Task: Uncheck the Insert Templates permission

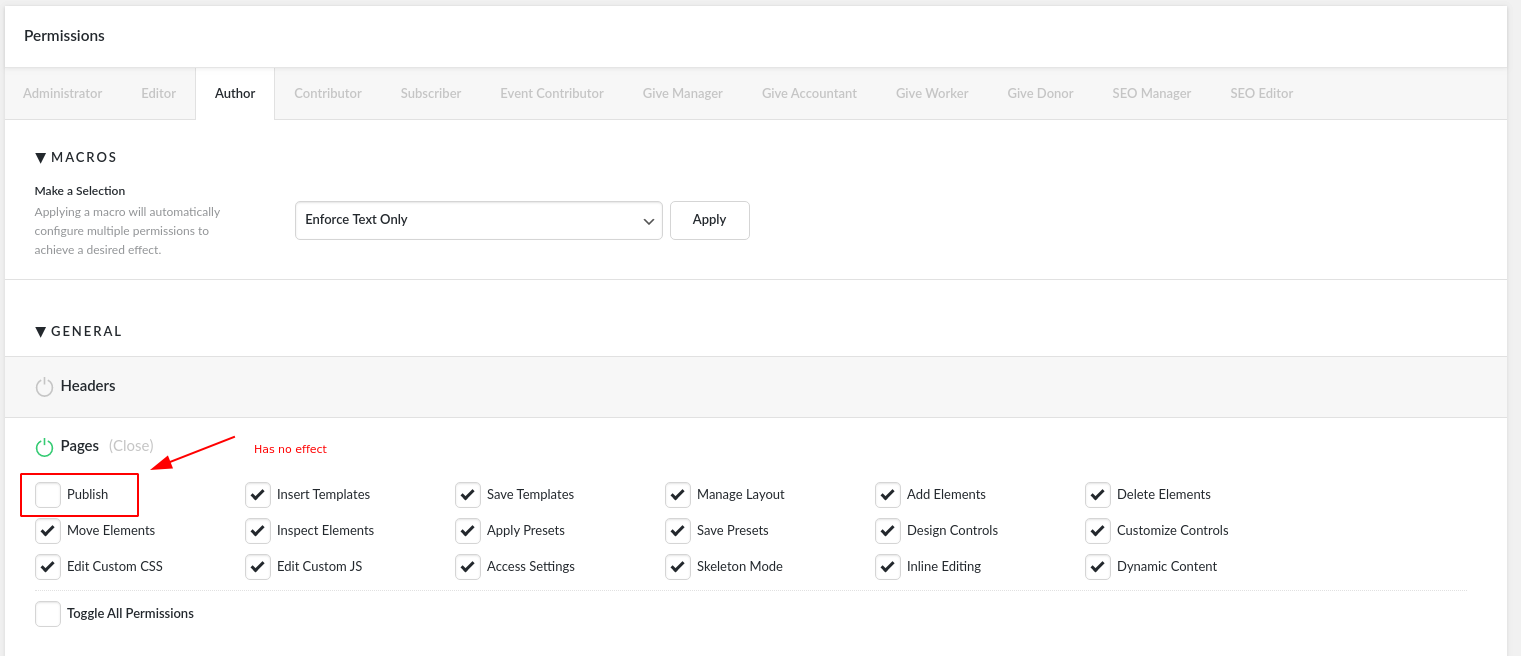Action: [258, 495]
